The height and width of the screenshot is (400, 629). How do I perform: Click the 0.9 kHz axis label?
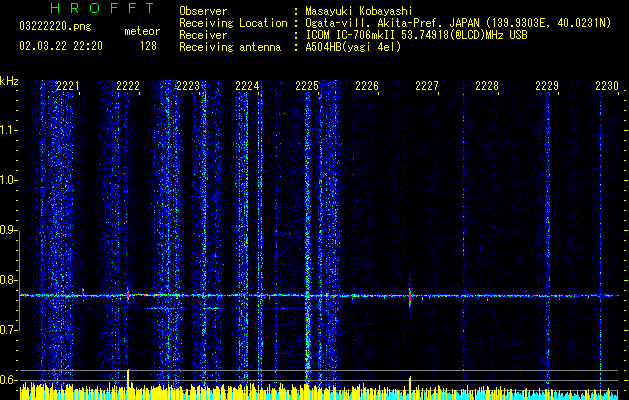9,230
